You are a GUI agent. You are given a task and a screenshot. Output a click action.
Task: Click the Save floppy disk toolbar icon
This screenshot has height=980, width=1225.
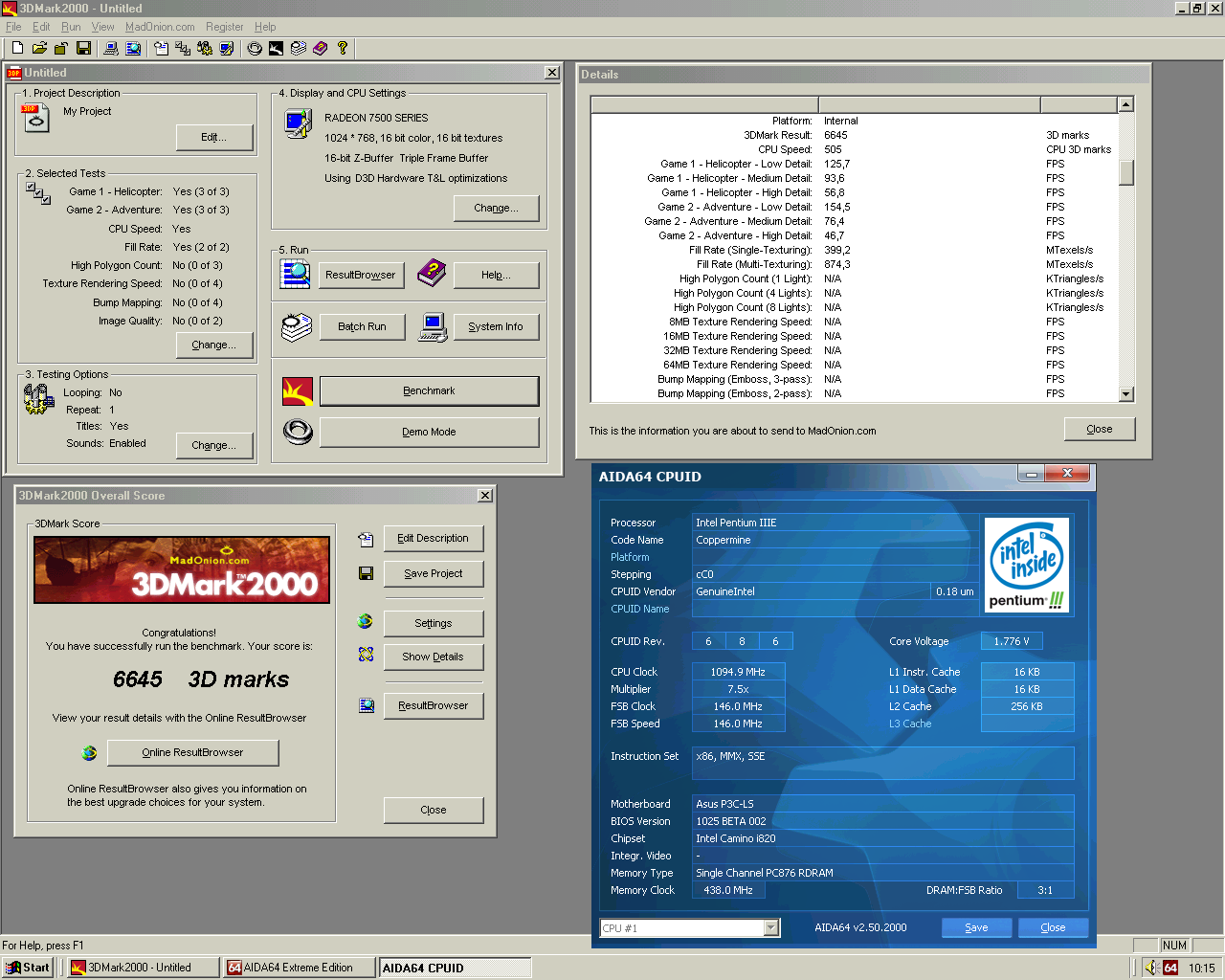[83, 48]
